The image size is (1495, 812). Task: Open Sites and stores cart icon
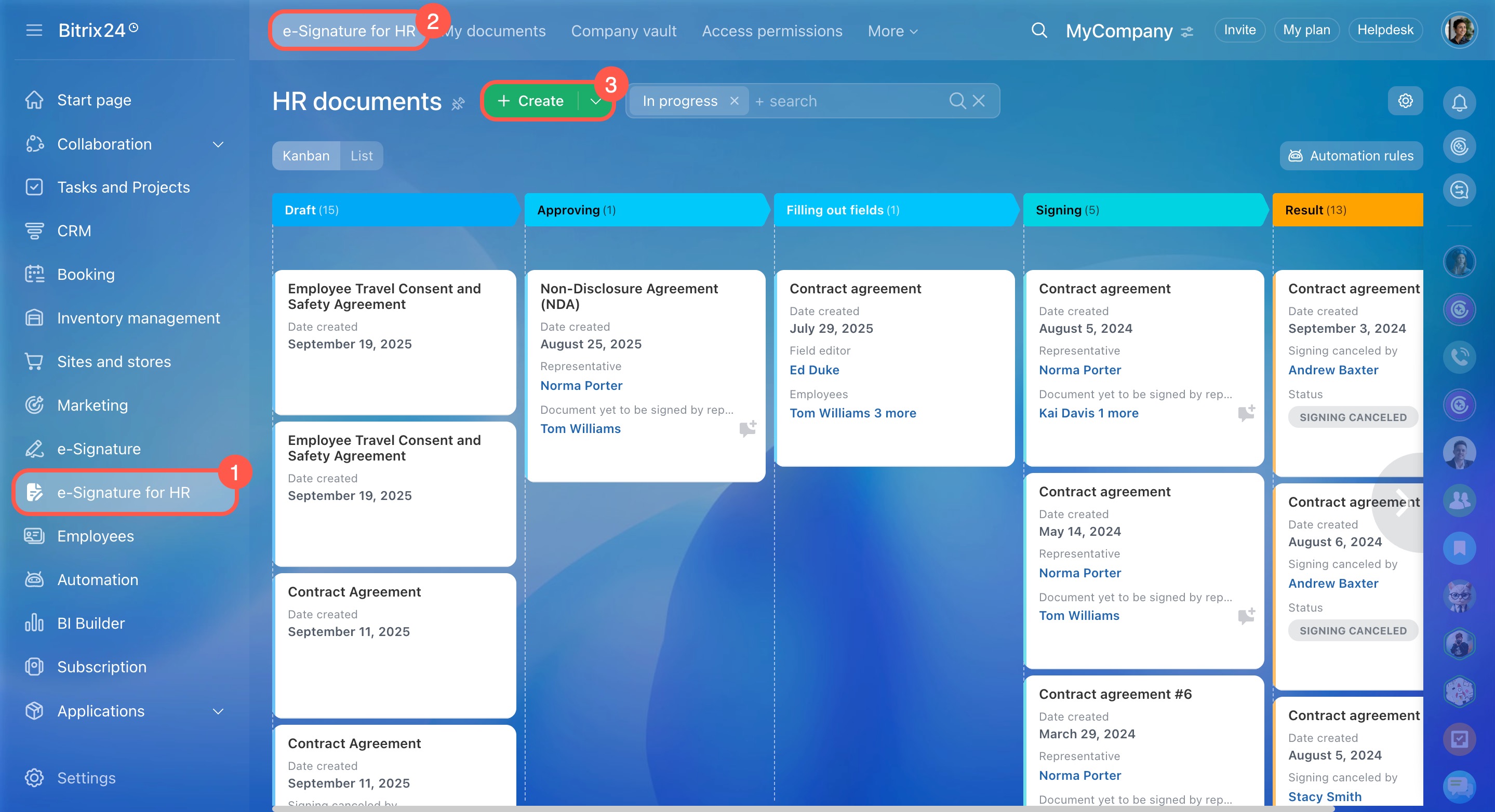(x=34, y=361)
